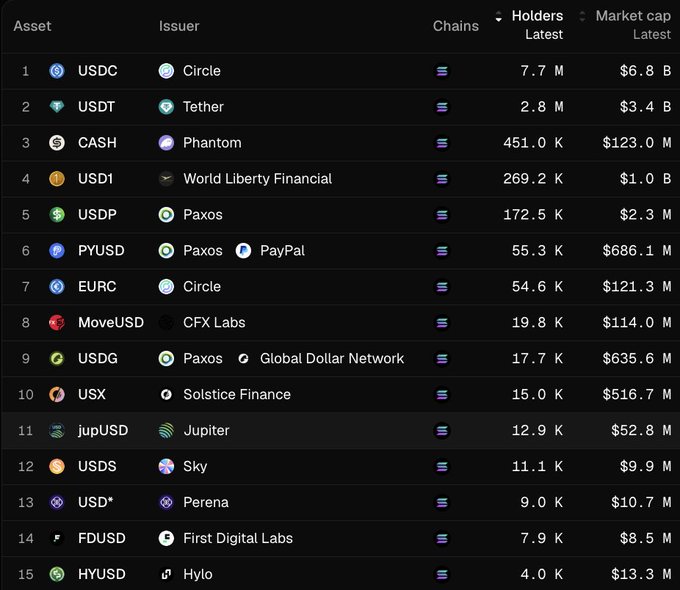Viewport: 680px width, 590px height.
Task: Click the USDS orange token icon
Action: (x=57, y=467)
